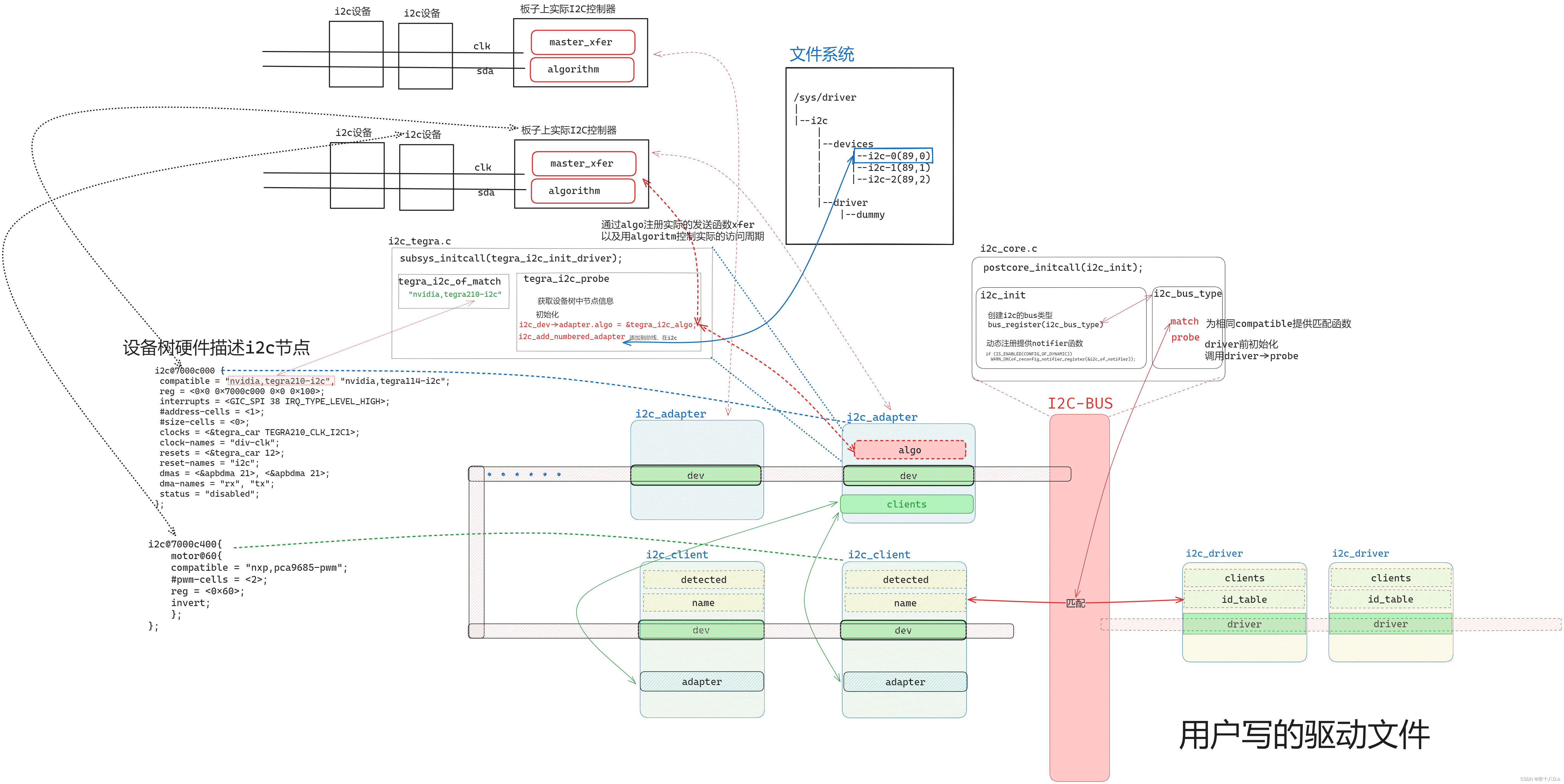Click dev field in i2c_adapter containing algo
The height and width of the screenshot is (784, 1564).
coord(908,476)
